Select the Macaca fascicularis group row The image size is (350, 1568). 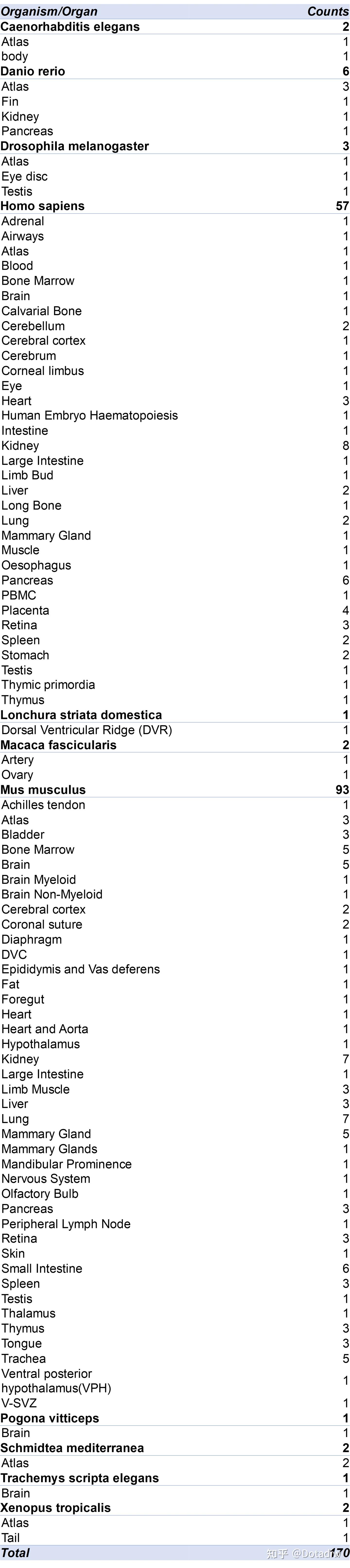tap(58, 745)
